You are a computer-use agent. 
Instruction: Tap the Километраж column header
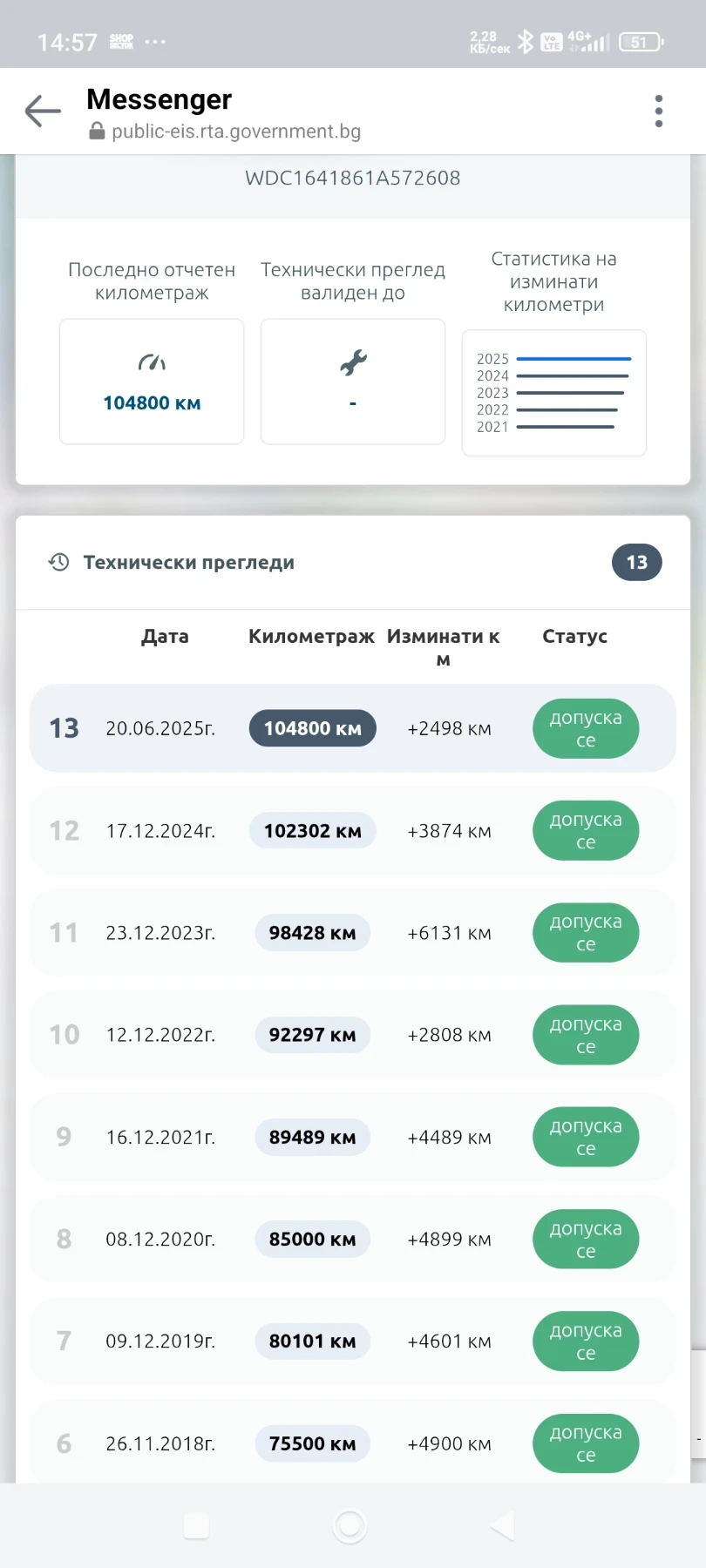tap(311, 637)
